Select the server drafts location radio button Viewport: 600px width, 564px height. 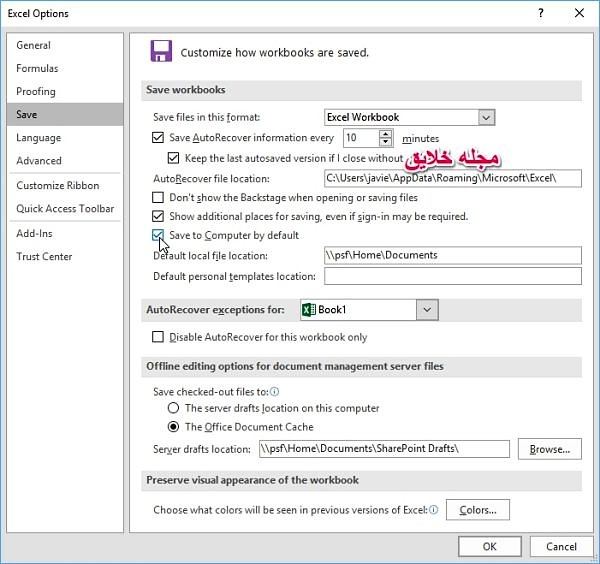173,408
